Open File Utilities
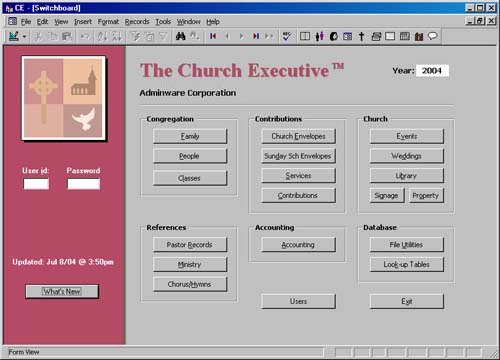The image size is (500, 360). click(x=407, y=245)
